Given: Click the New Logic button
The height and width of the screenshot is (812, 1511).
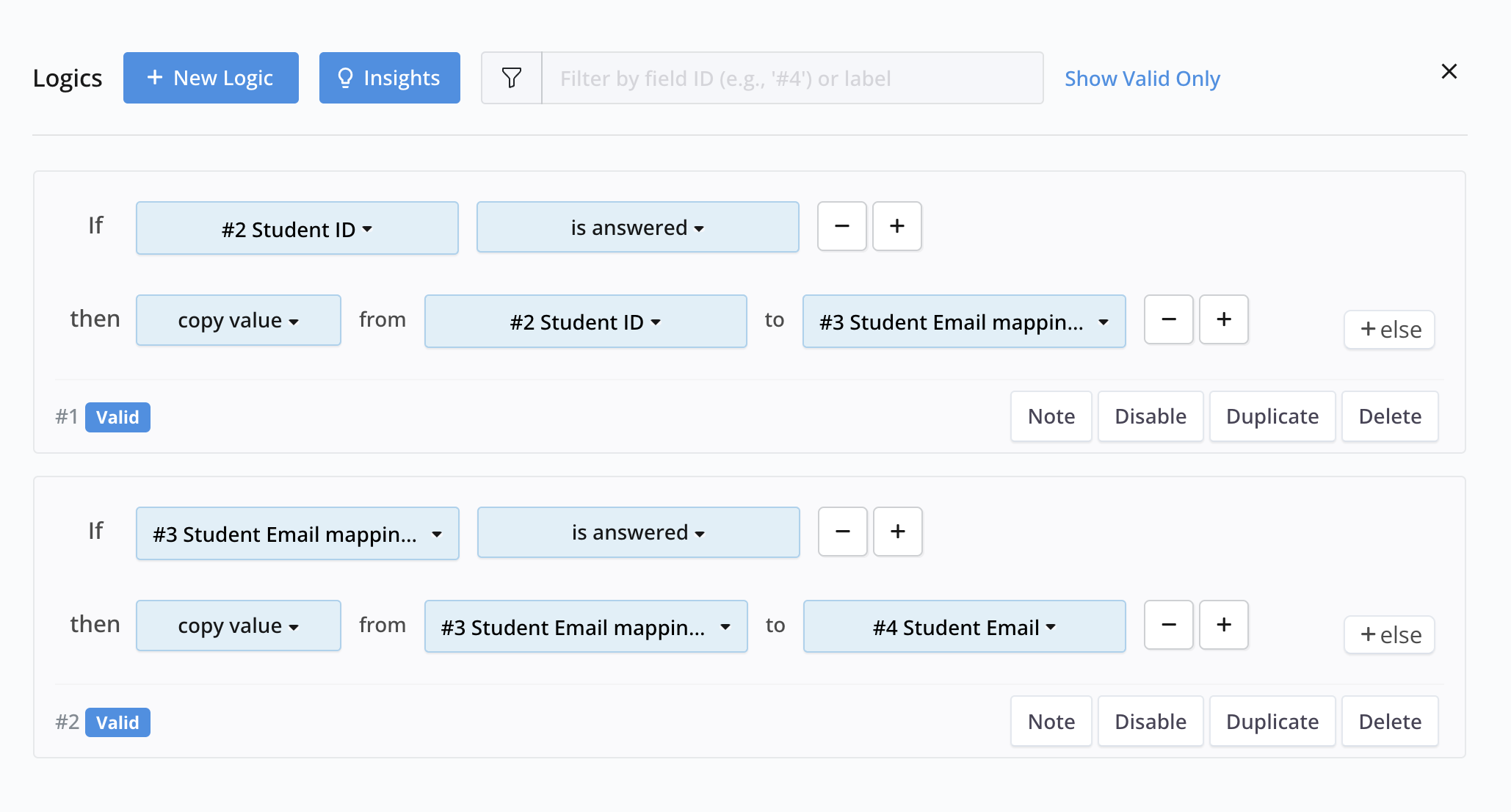Looking at the screenshot, I should tap(211, 78).
